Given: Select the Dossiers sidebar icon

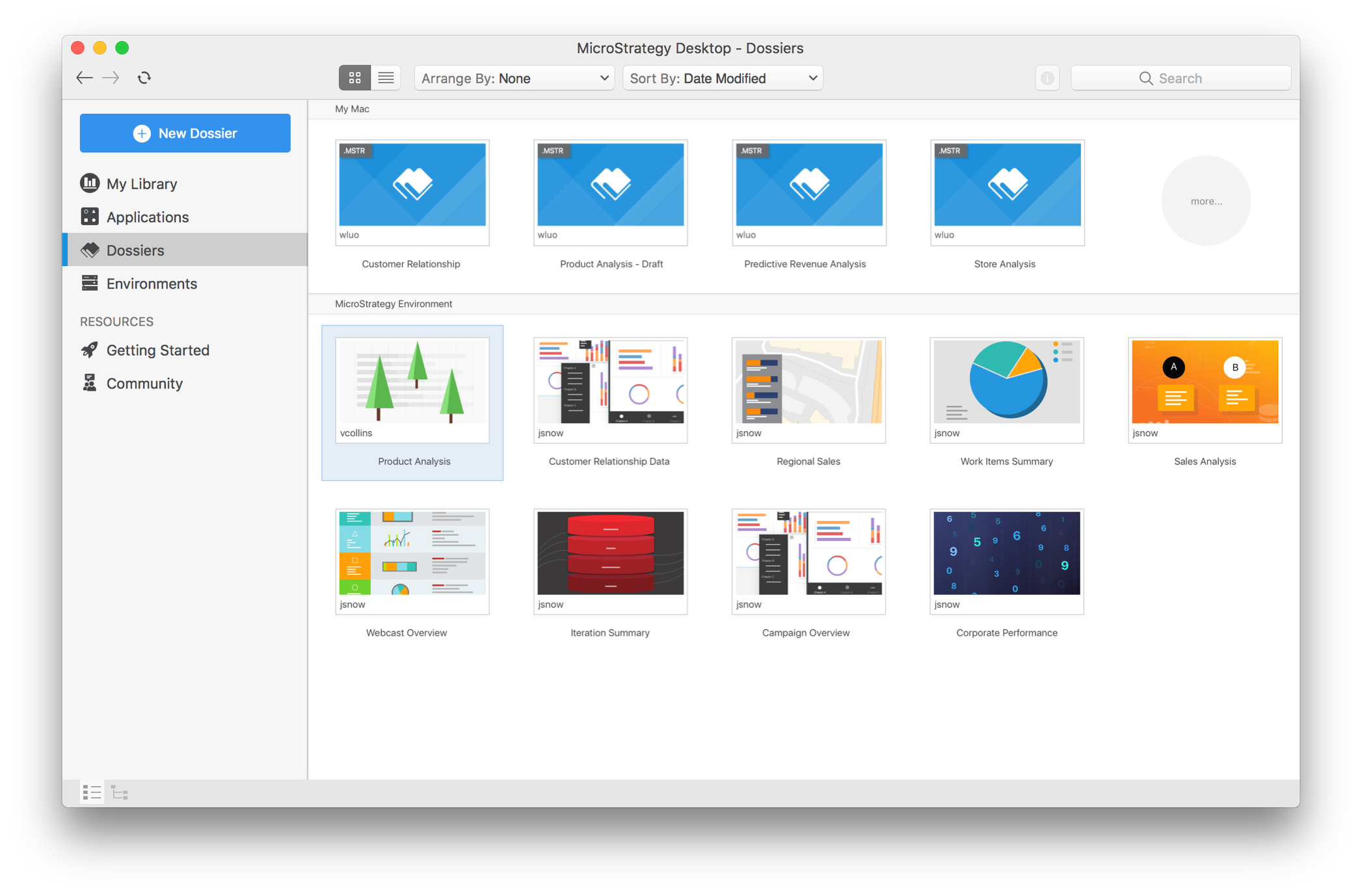Looking at the screenshot, I should pos(90,250).
